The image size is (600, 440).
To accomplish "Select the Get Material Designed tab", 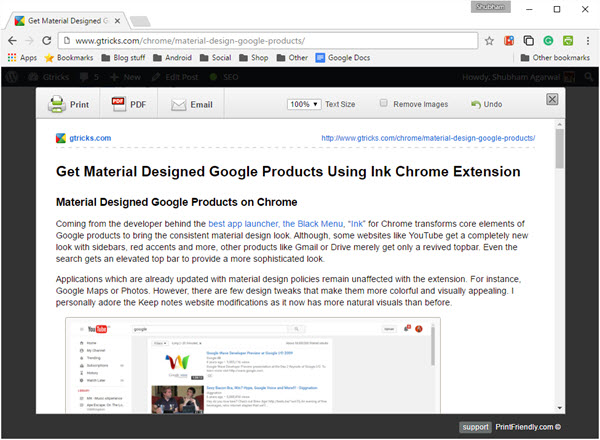I will [x=67, y=21].
